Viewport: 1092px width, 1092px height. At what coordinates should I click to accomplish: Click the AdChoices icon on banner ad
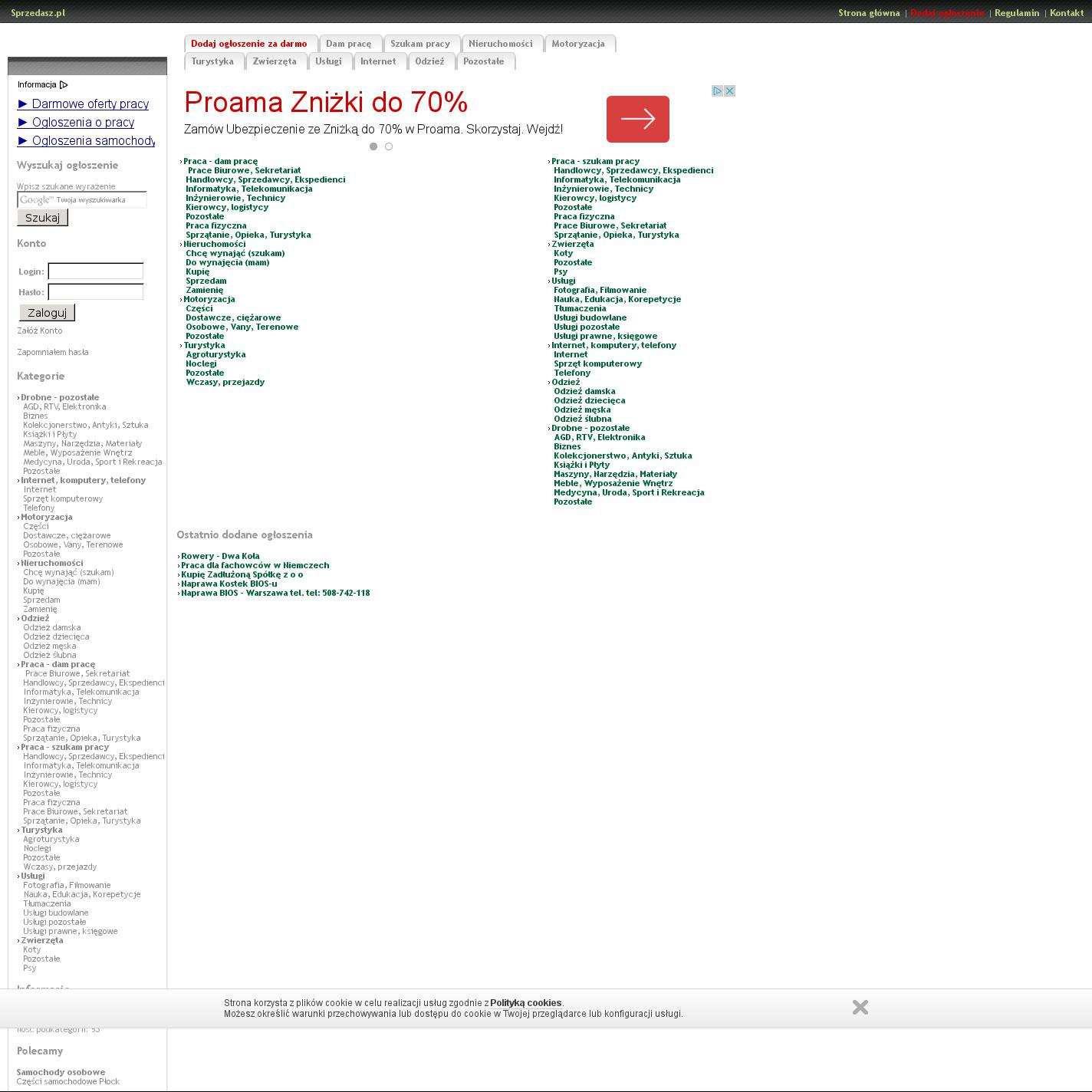click(x=717, y=91)
